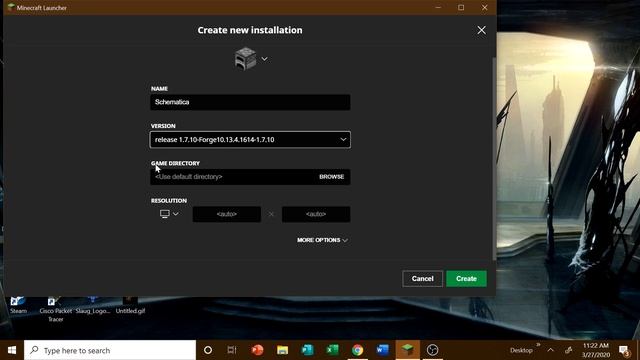Click the Desktop toolbar label on taskbar

click(521, 351)
